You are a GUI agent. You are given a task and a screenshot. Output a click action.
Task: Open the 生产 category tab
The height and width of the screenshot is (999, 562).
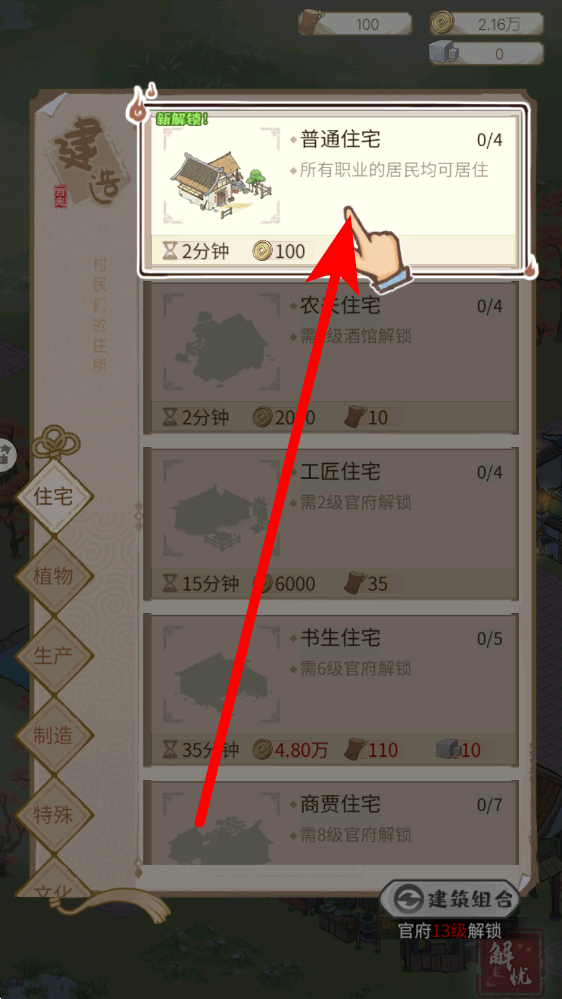click(54, 656)
